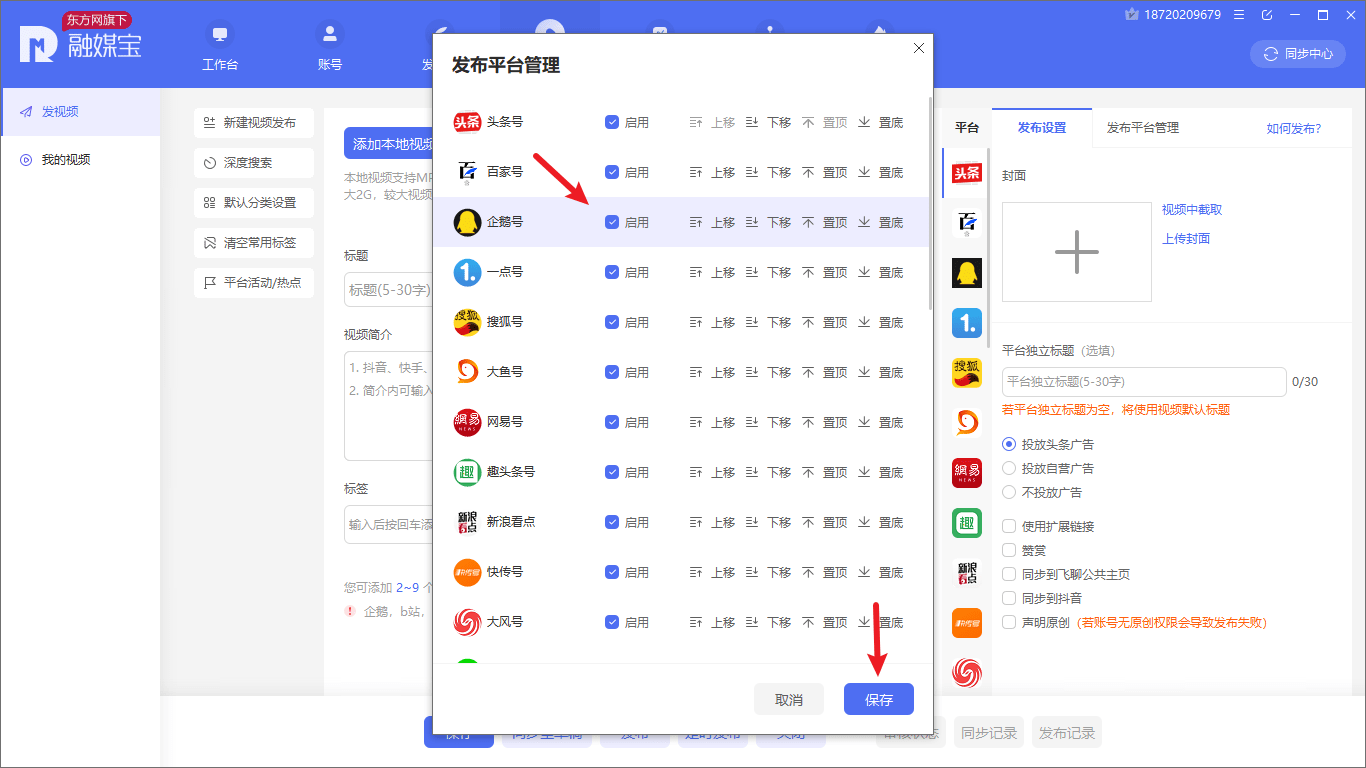Click the dialog's vertical scrollbar
This screenshot has width=1366, height=768.
point(930,204)
